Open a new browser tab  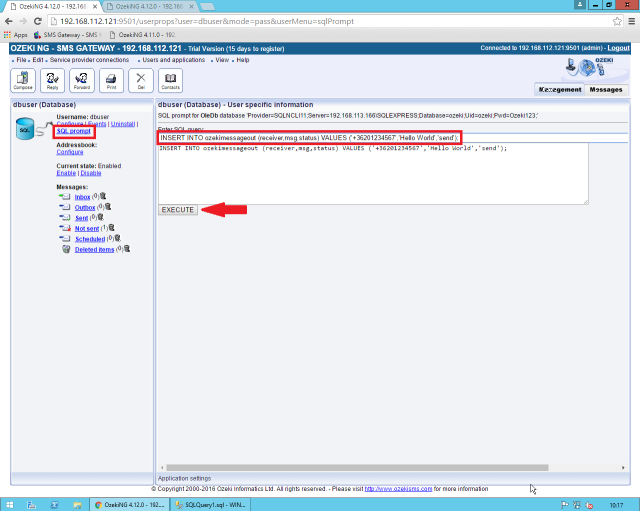point(207,7)
